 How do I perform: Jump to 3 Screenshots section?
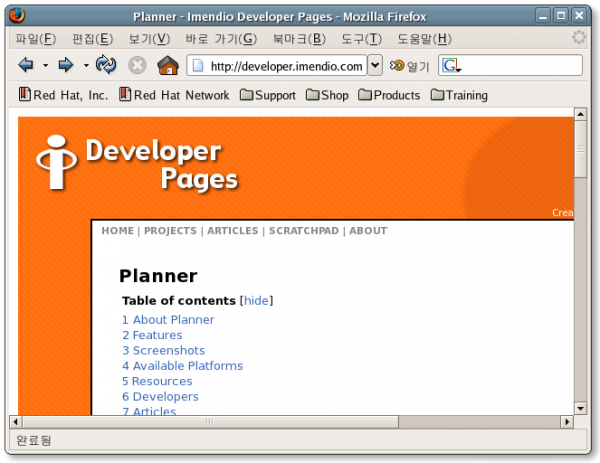click(x=164, y=351)
